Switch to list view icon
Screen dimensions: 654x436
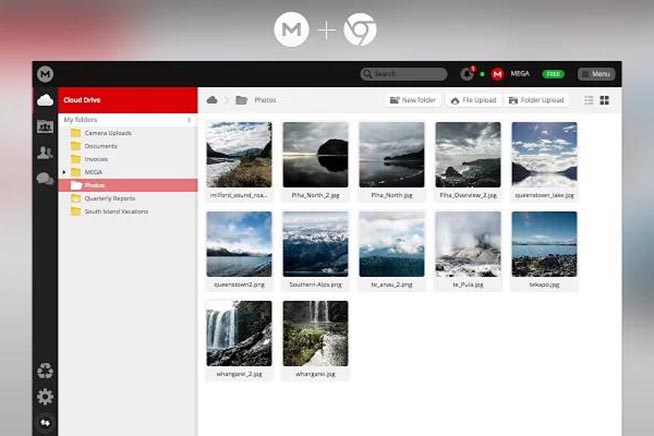[x=589, y=100]
